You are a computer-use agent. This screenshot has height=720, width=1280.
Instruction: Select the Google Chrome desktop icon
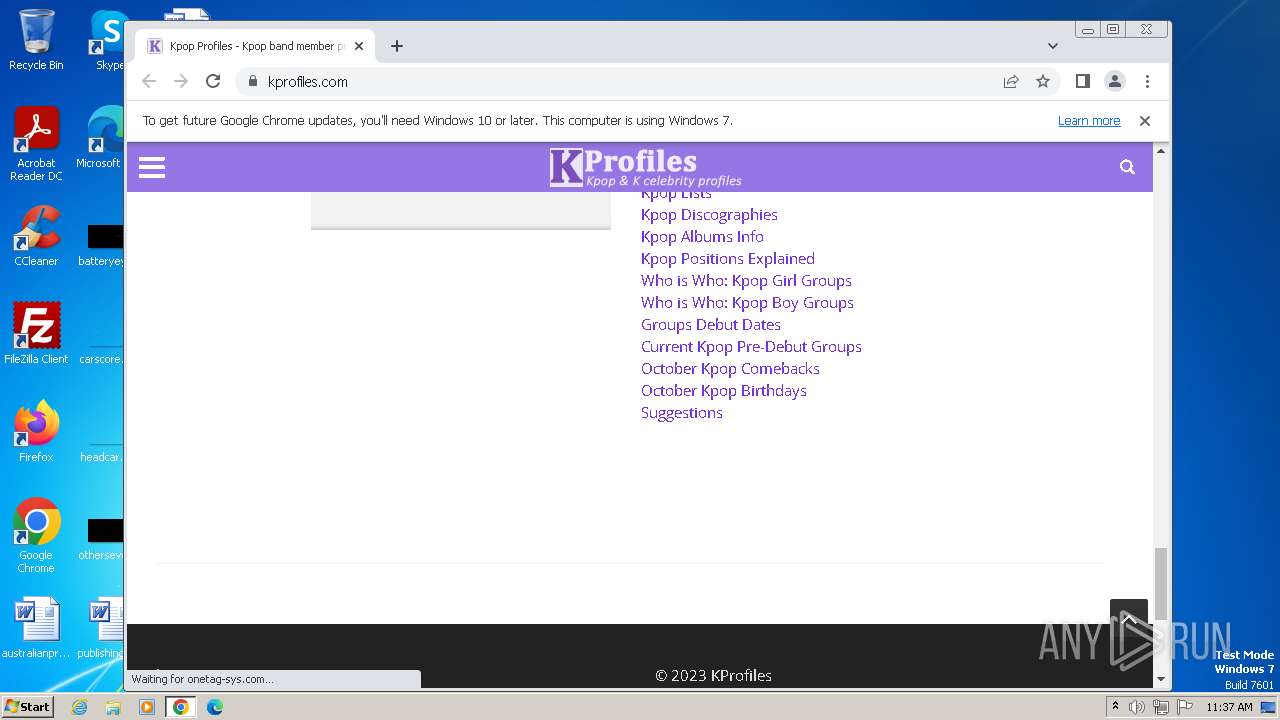(36, 536)
